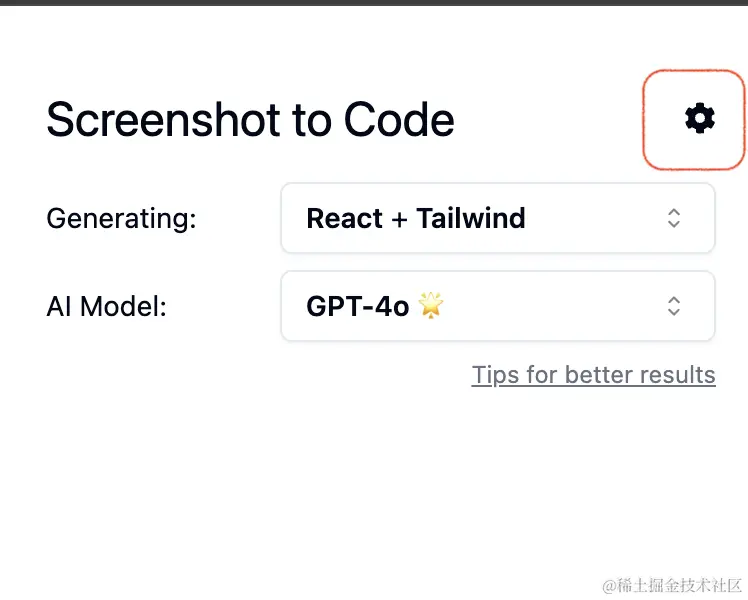This screenshot has height=600, width=748.
Task: Click the word Screenshot in the title
Action: click(x=163, y=119)
